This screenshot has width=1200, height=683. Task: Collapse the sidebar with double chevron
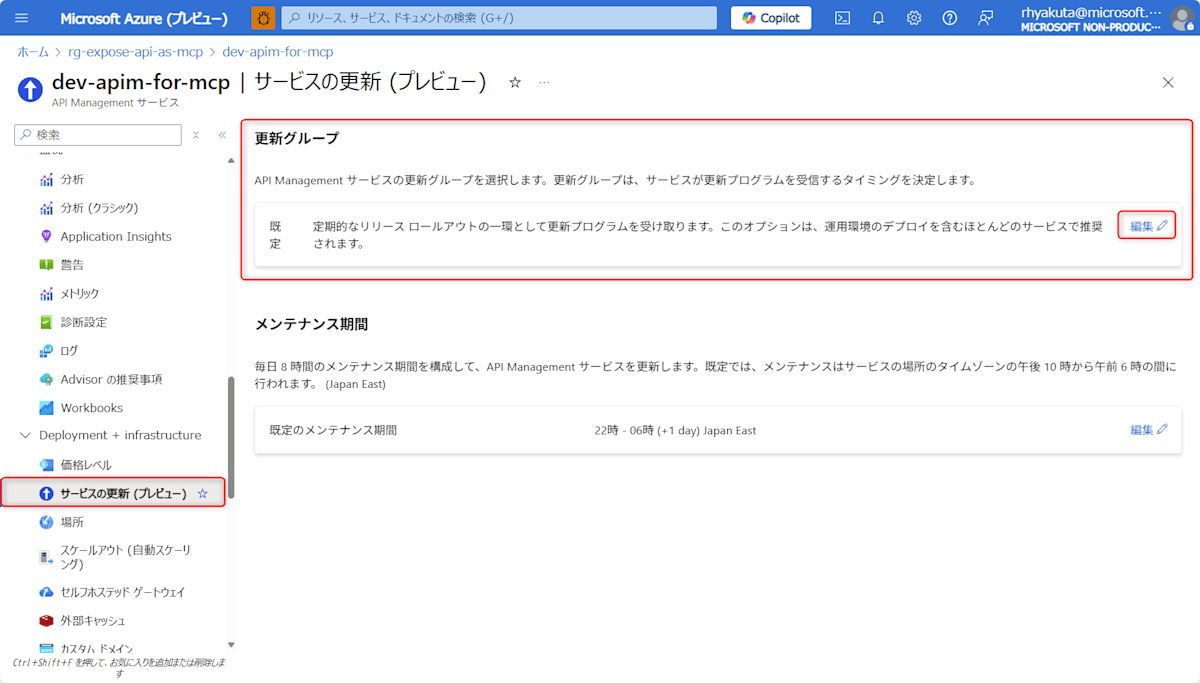(x=222, y=135)
